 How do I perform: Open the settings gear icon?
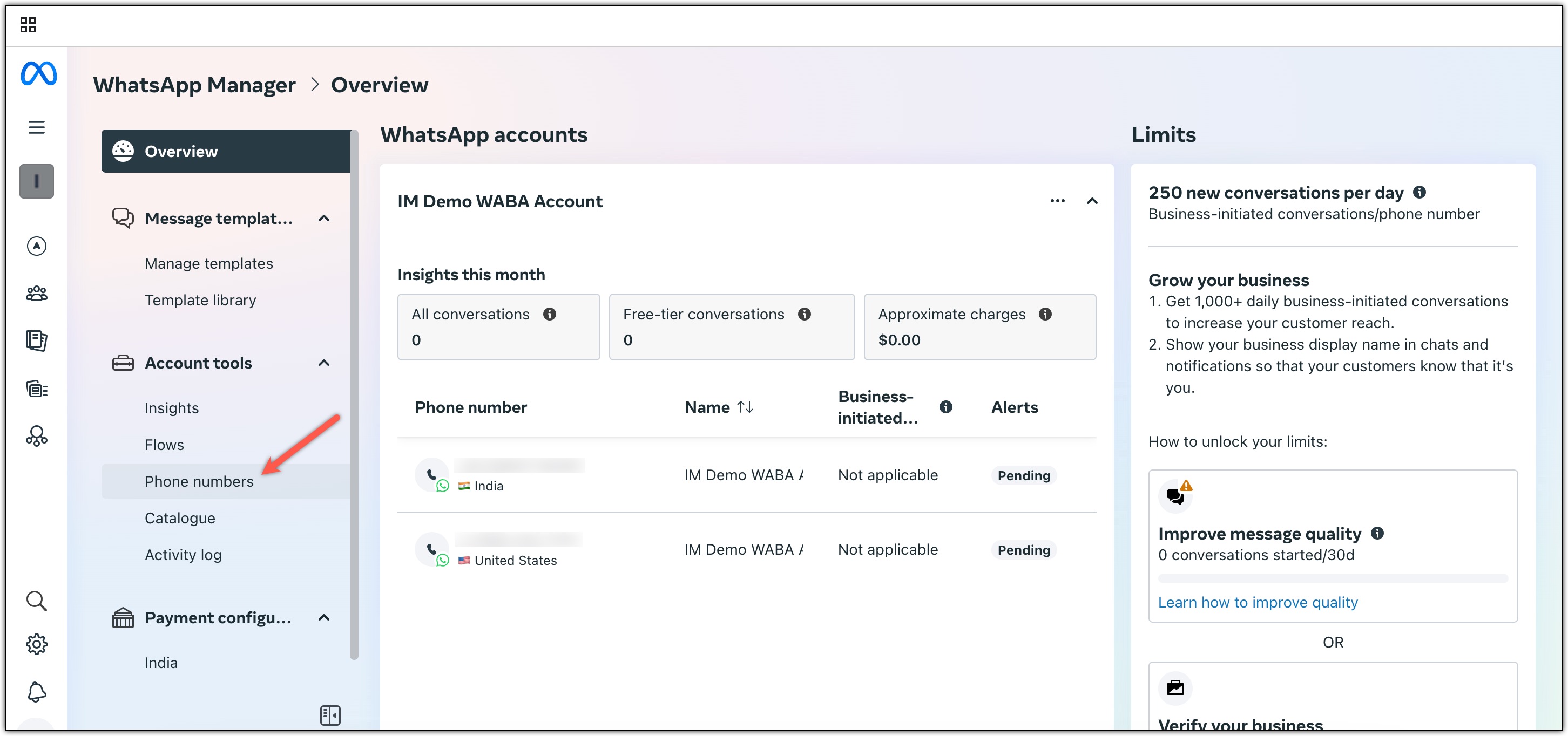pos(37,644)
